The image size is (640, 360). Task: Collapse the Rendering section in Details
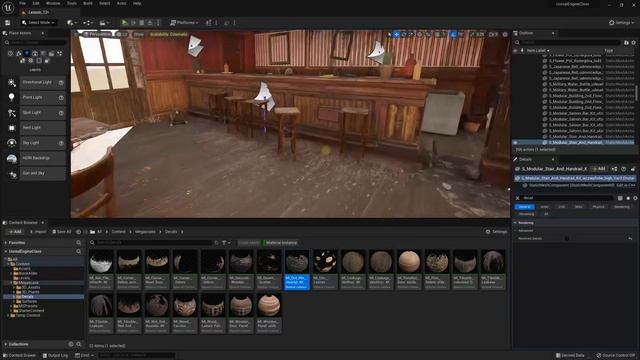point(516,223)
